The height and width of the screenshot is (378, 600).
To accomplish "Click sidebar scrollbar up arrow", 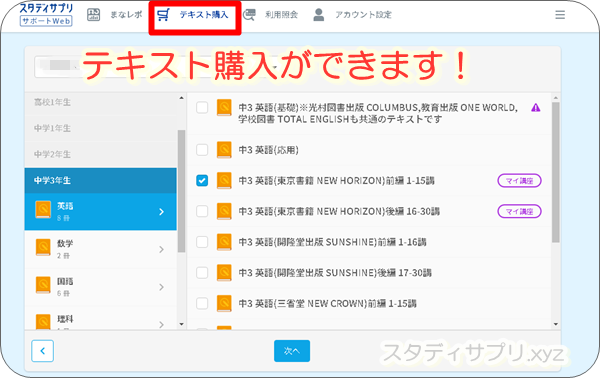I will click(181, 98).
